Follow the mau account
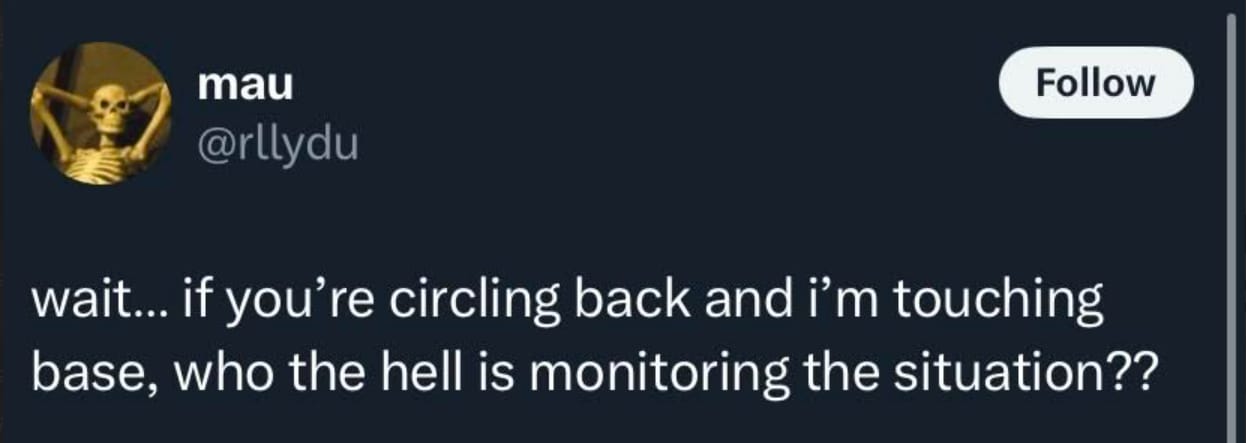This screenshot has width=1246, height=443. (1096, 82)
